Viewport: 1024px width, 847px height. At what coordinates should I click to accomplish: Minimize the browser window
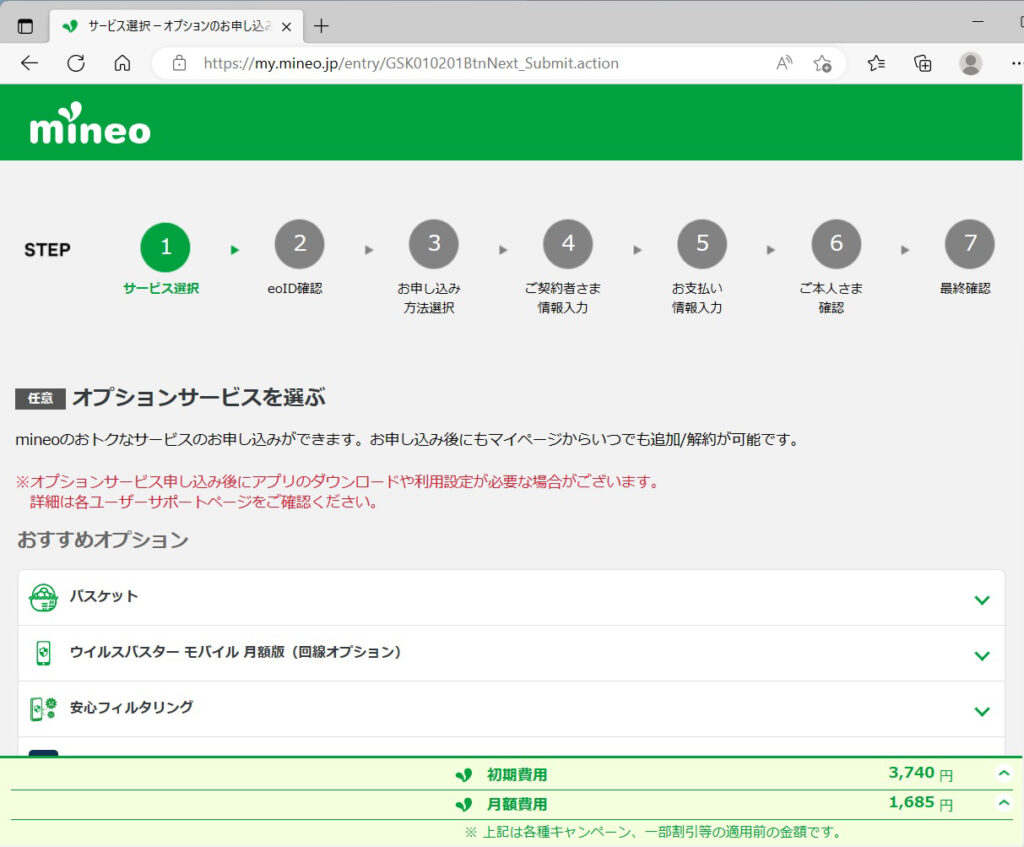click(978, 22)
